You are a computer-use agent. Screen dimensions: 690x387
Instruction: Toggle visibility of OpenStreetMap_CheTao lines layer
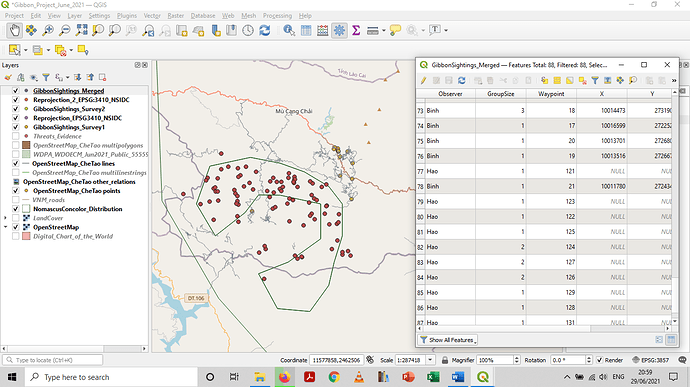15,163
